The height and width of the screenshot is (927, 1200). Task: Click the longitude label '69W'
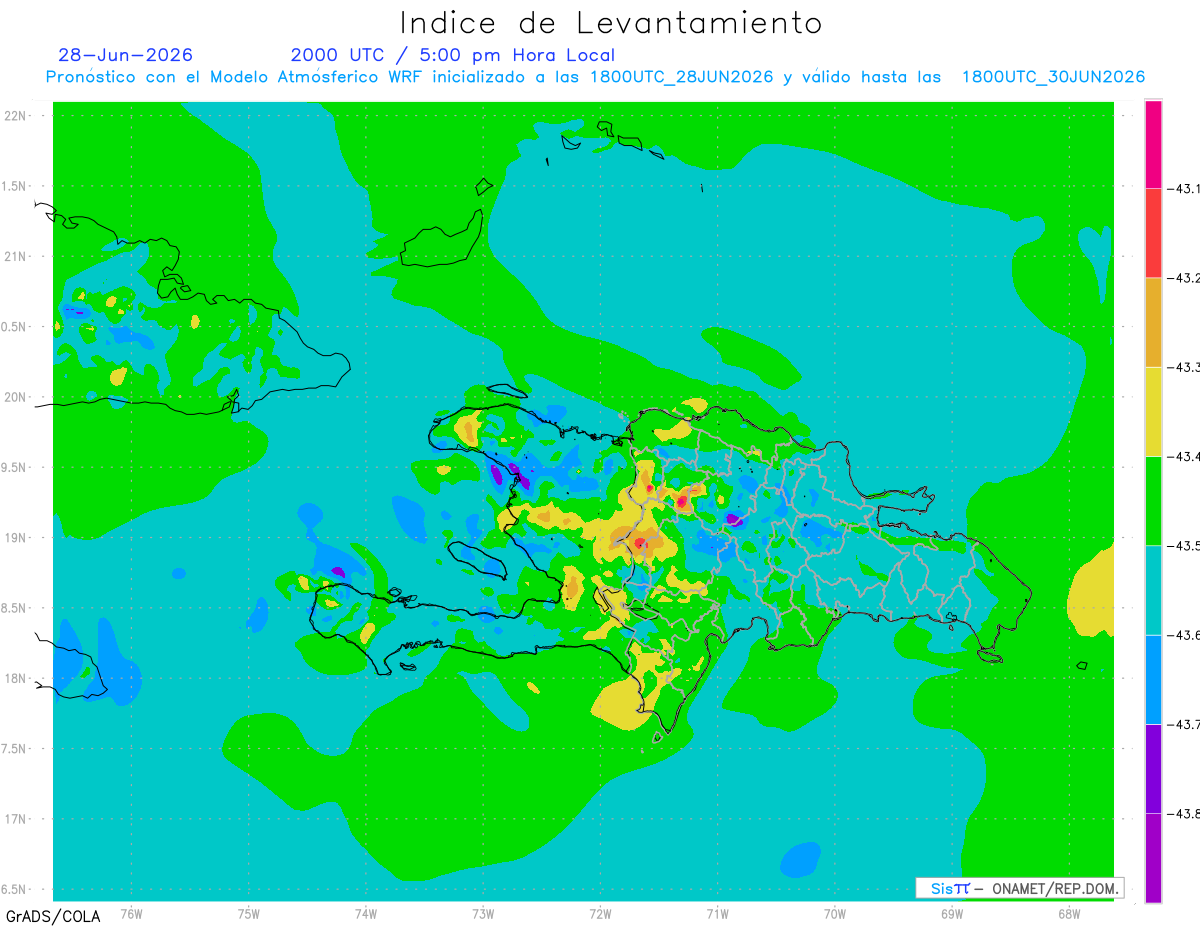coord(952,914)
